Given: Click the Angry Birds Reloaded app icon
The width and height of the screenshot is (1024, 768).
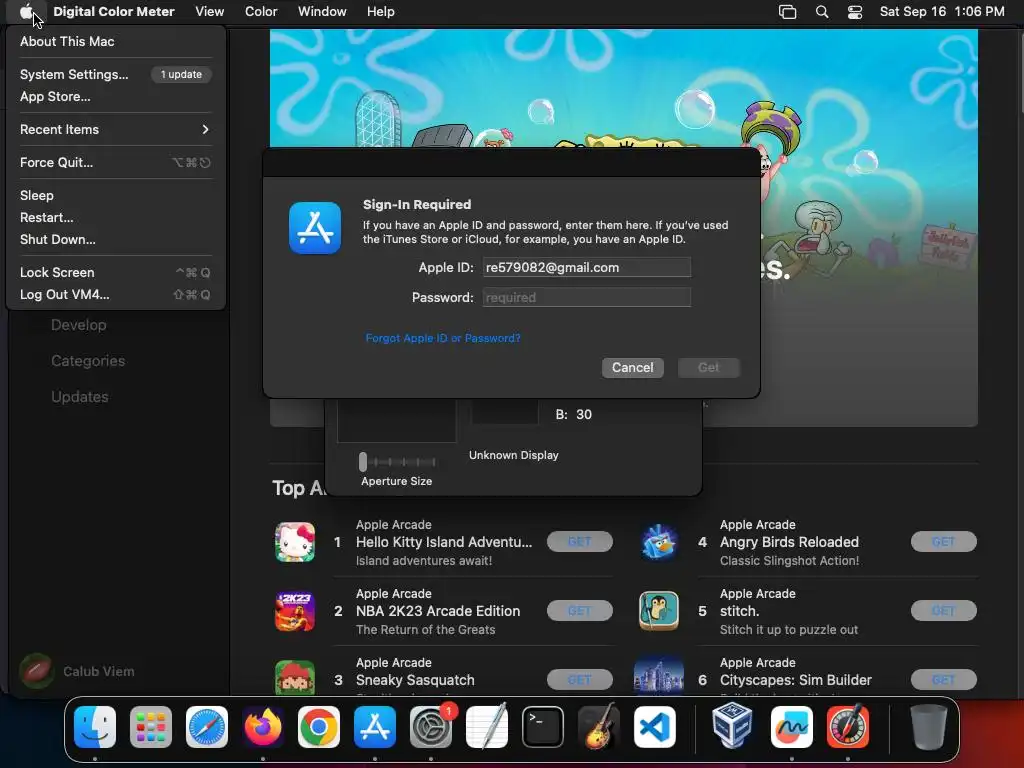Looking at the screenshot, I should 659,542.
